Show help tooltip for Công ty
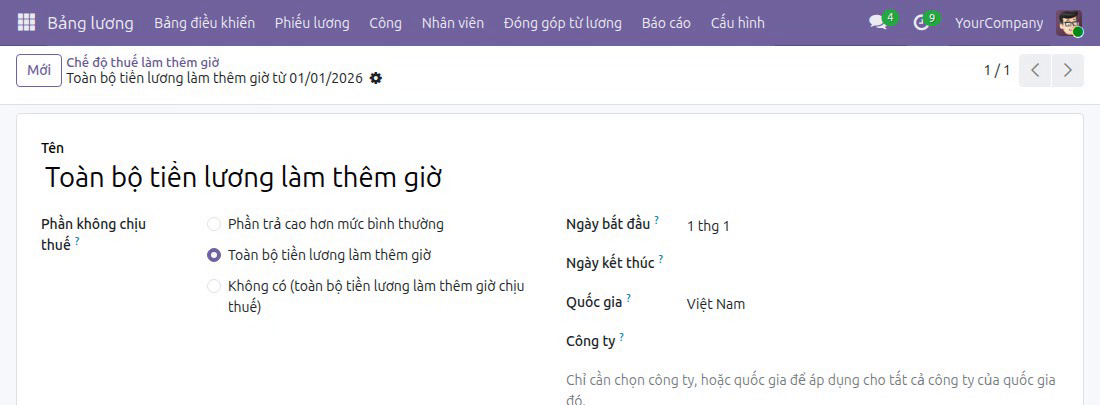Image resolution: width=1100 pixels, height=405 pixels. [x=622, y=338]
